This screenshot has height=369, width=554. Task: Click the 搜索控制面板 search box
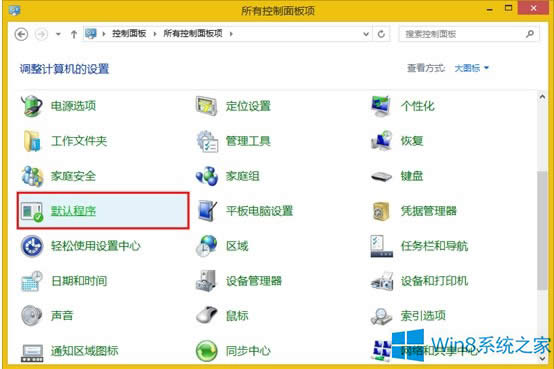(x=469, y=34)
